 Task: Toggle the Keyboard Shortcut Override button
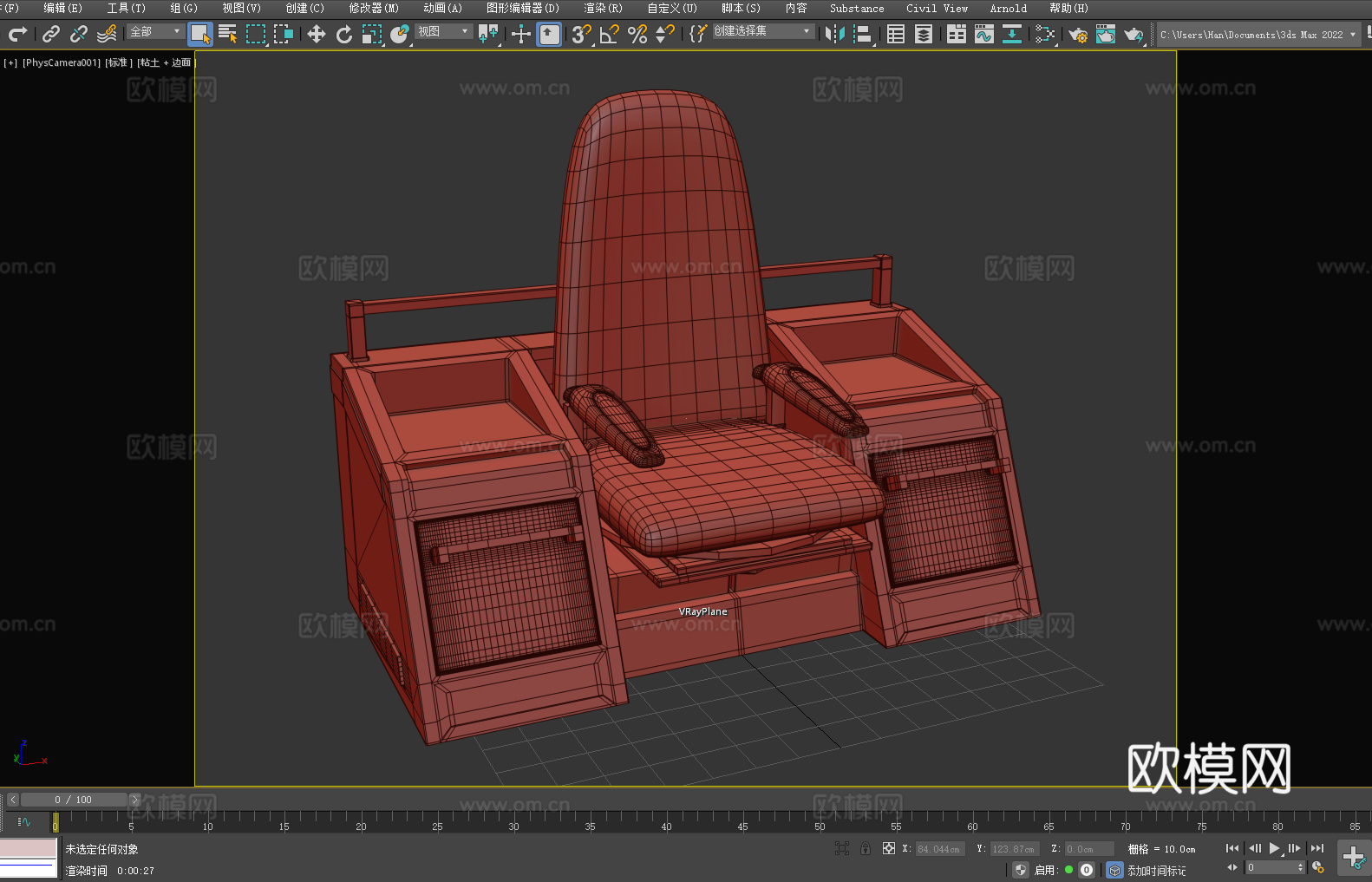(549, 34)
